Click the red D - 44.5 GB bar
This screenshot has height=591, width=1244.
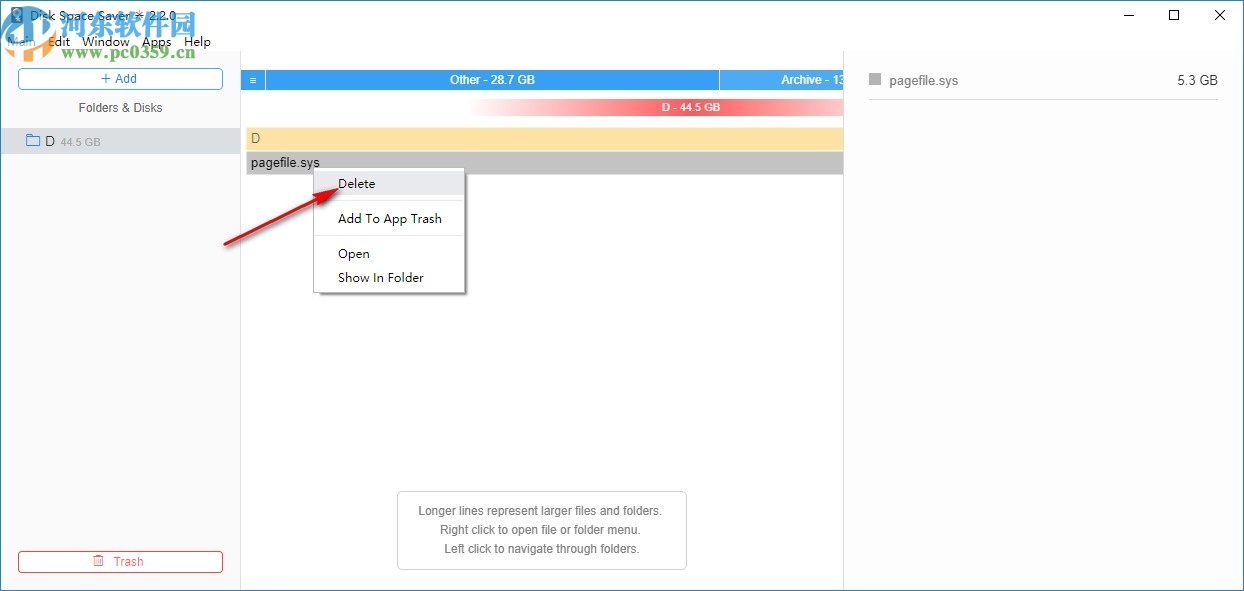[x=690, y=107]
